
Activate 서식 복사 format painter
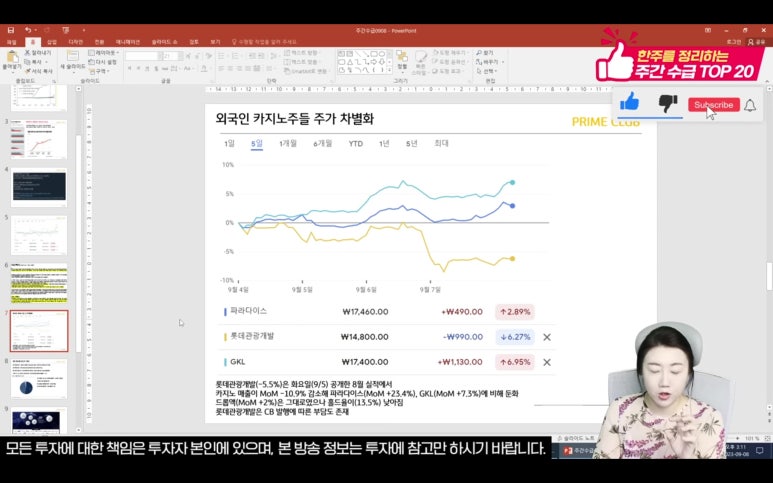[39, 71]
